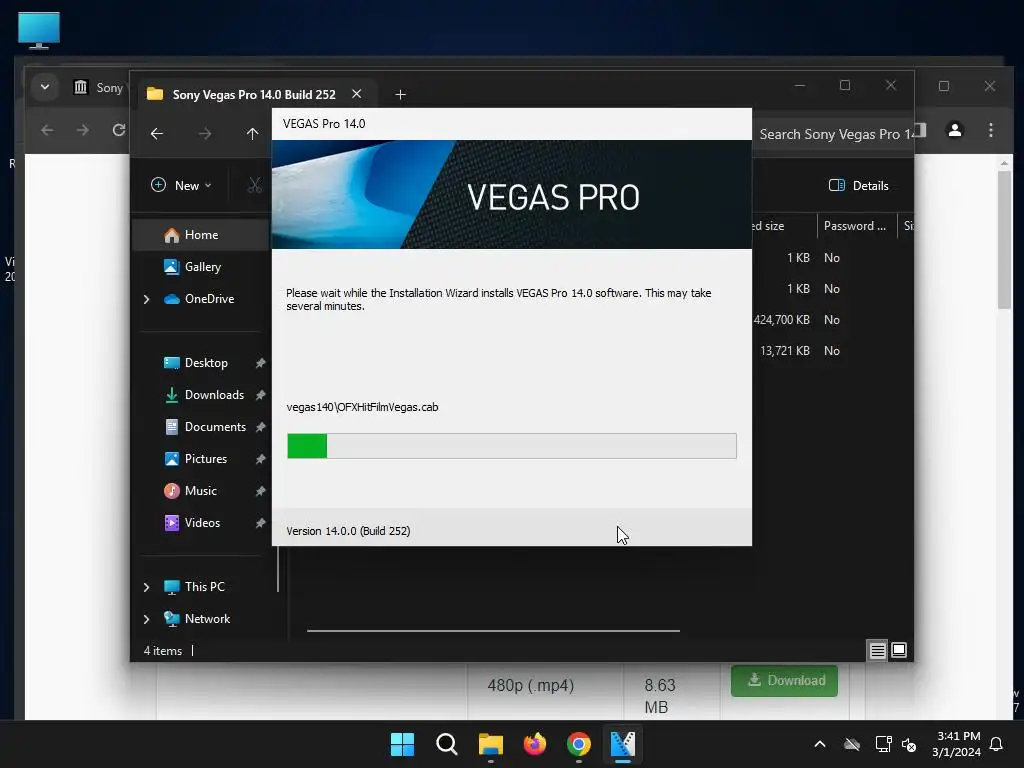This screenshot has width=1024, height=768.
Task: Select the Sony Vegas Pro 14.0 Build 252 tab
Action: 254,94
